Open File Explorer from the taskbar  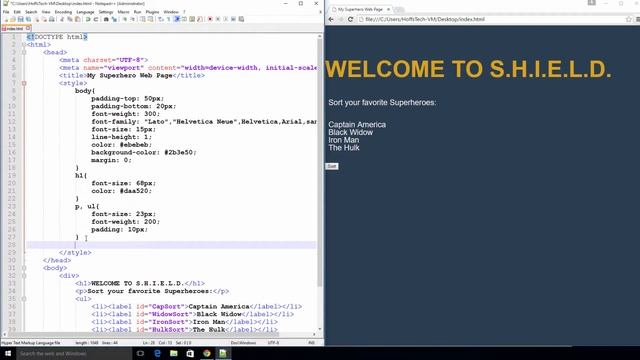(x=173, y=353)
